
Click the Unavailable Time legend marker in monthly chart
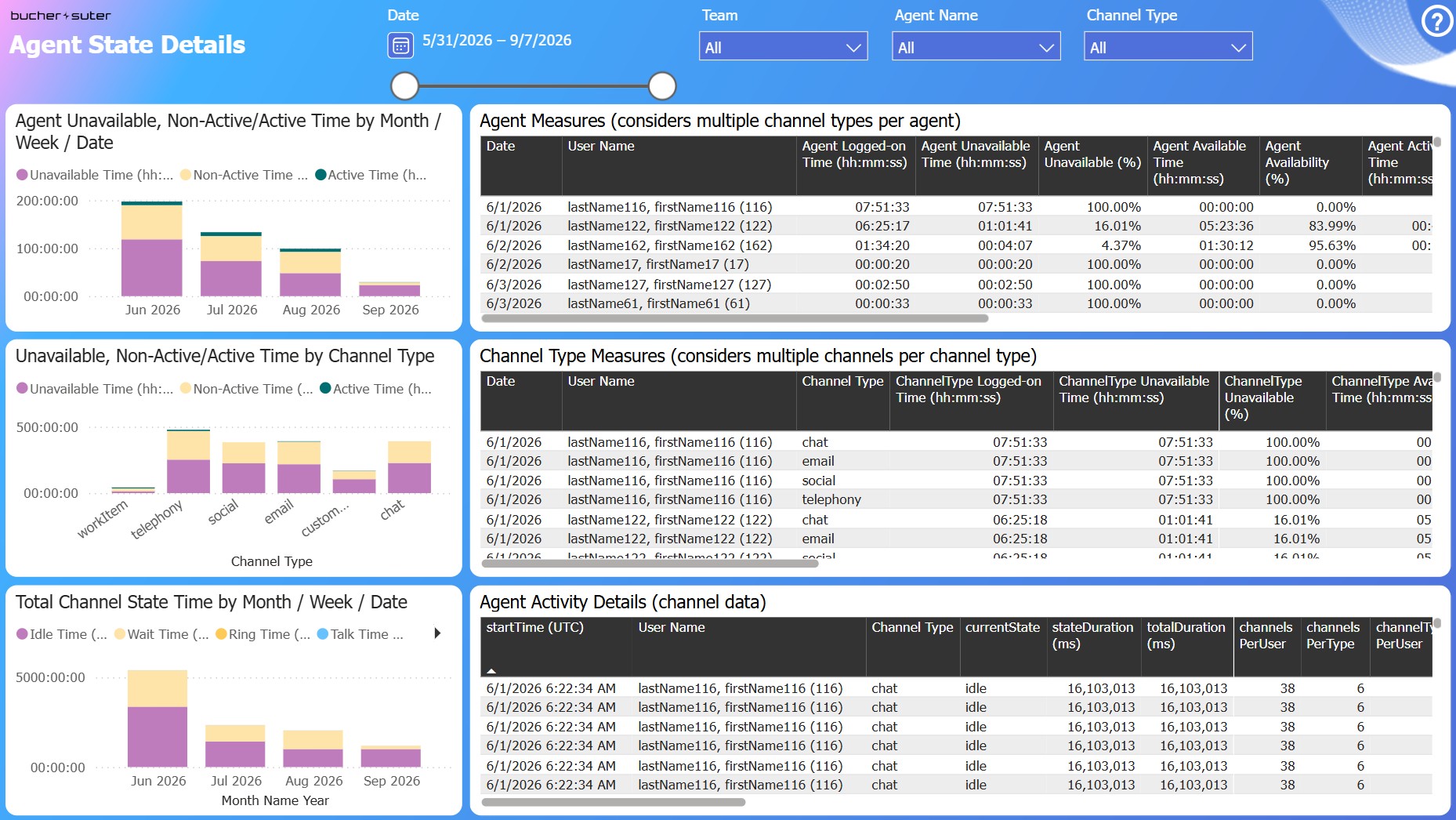click(22, 175)
